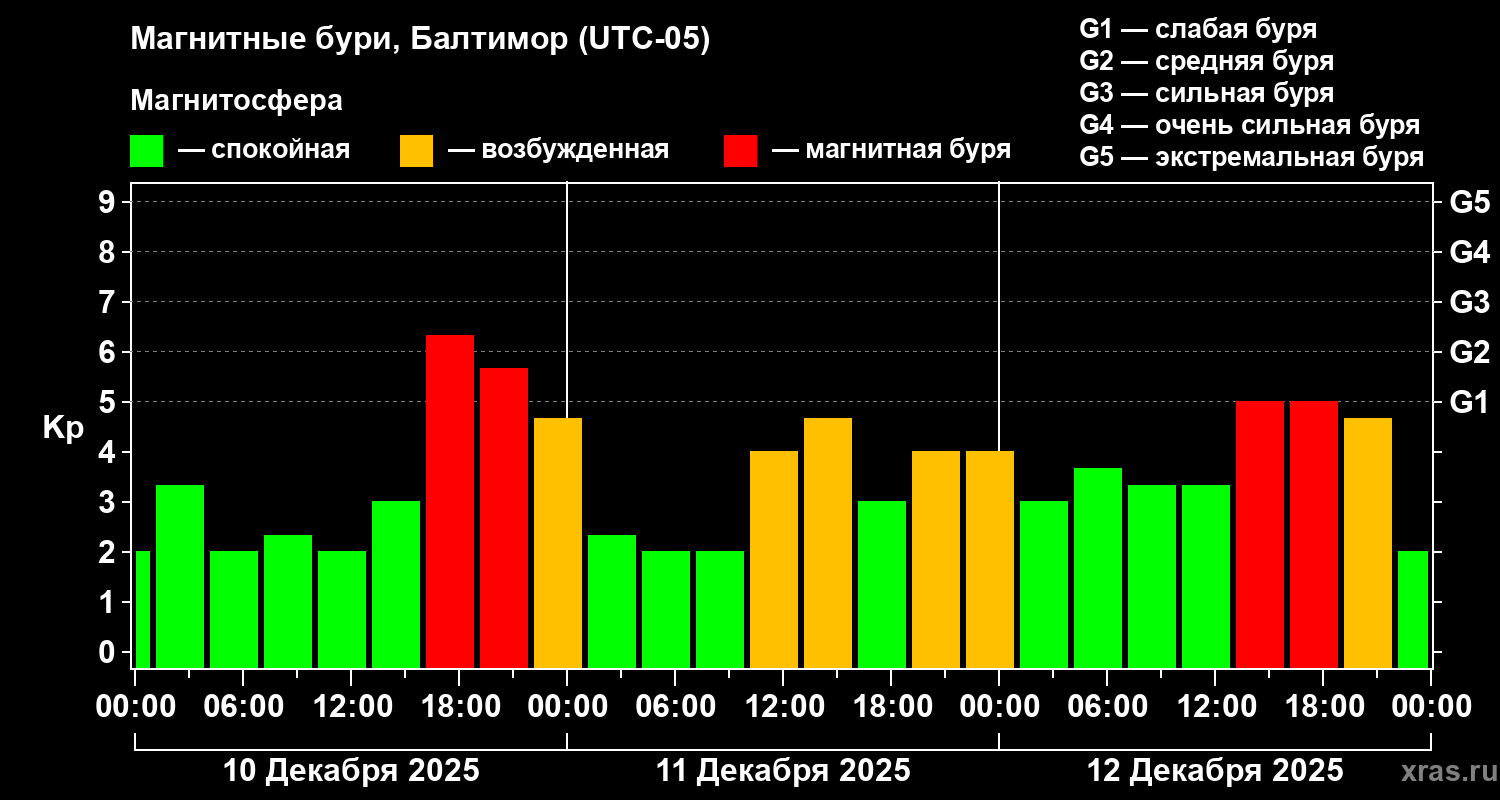Click the 'G3' label on the right axis
The height and width of the screenshot is (800, 1500).
[x=1469, y=302]
